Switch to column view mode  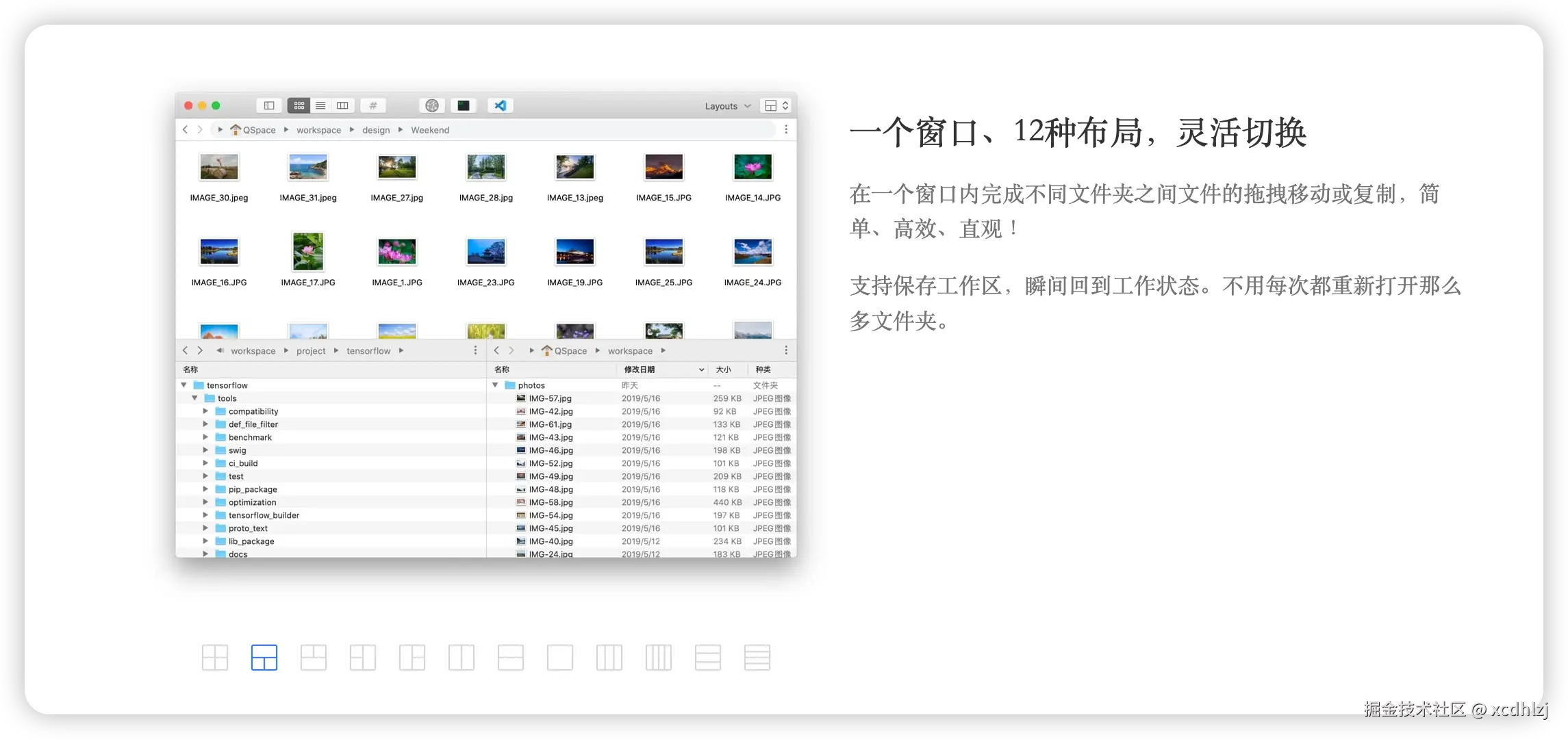[x=342, y=105]
